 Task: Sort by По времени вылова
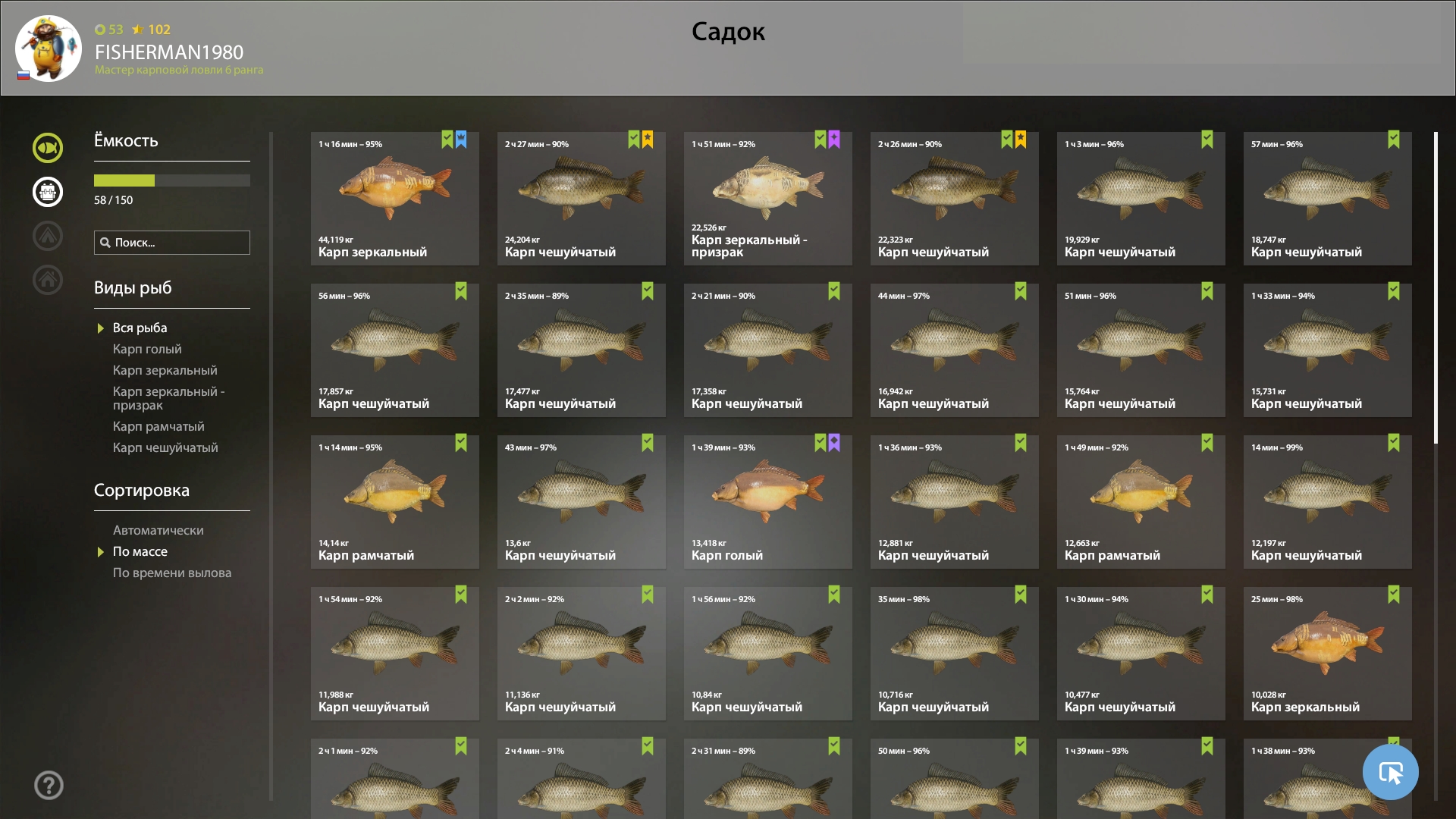172,573
